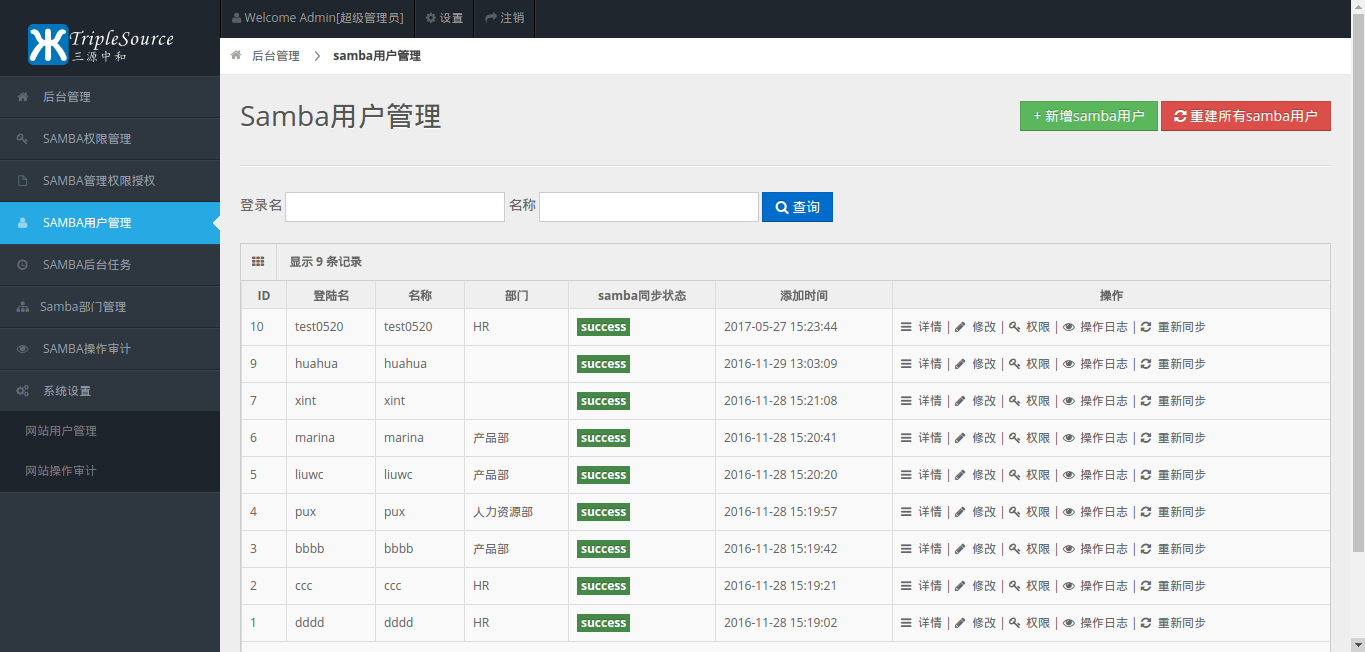Open details for user test0520

coord(921,327)
